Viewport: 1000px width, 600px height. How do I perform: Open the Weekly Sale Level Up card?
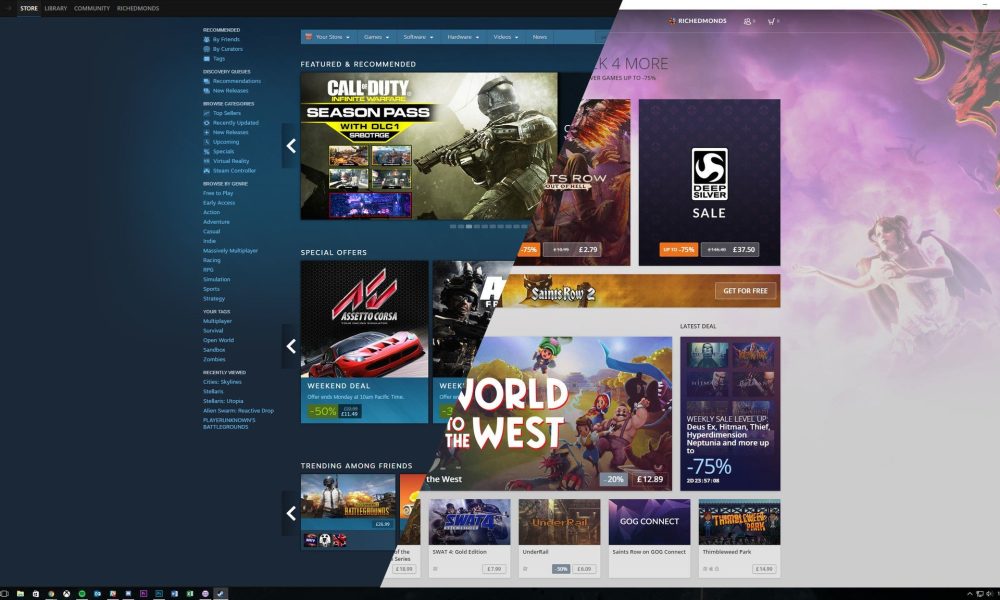730,413
